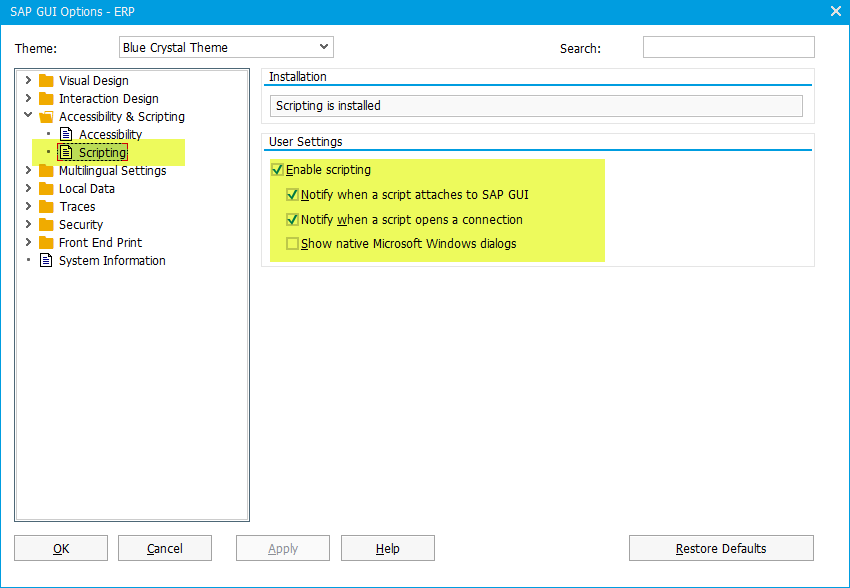The image size is (850, 588).
Task: Select the Security tree label
Action: tap(81, 224)
